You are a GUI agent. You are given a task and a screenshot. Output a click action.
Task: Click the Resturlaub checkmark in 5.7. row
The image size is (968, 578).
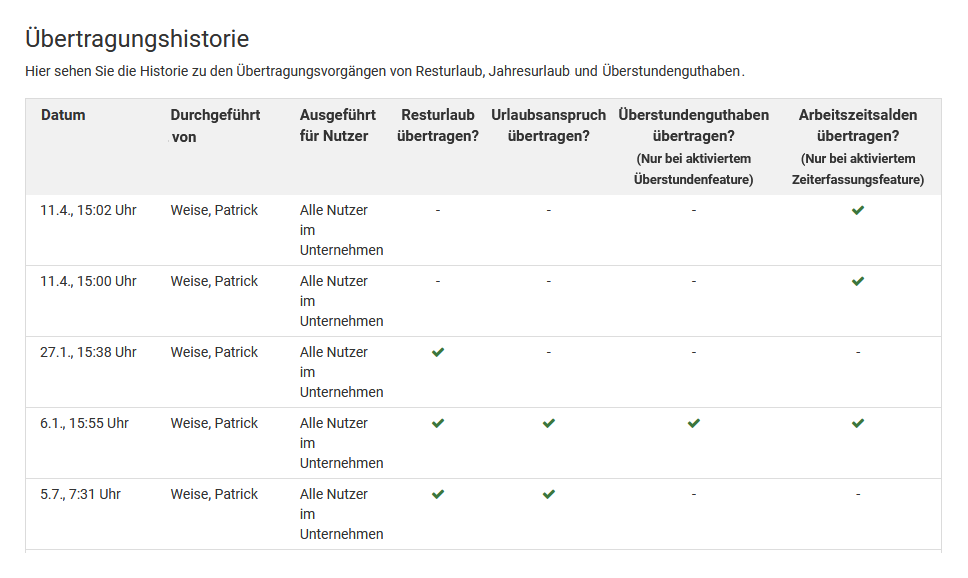437,494
